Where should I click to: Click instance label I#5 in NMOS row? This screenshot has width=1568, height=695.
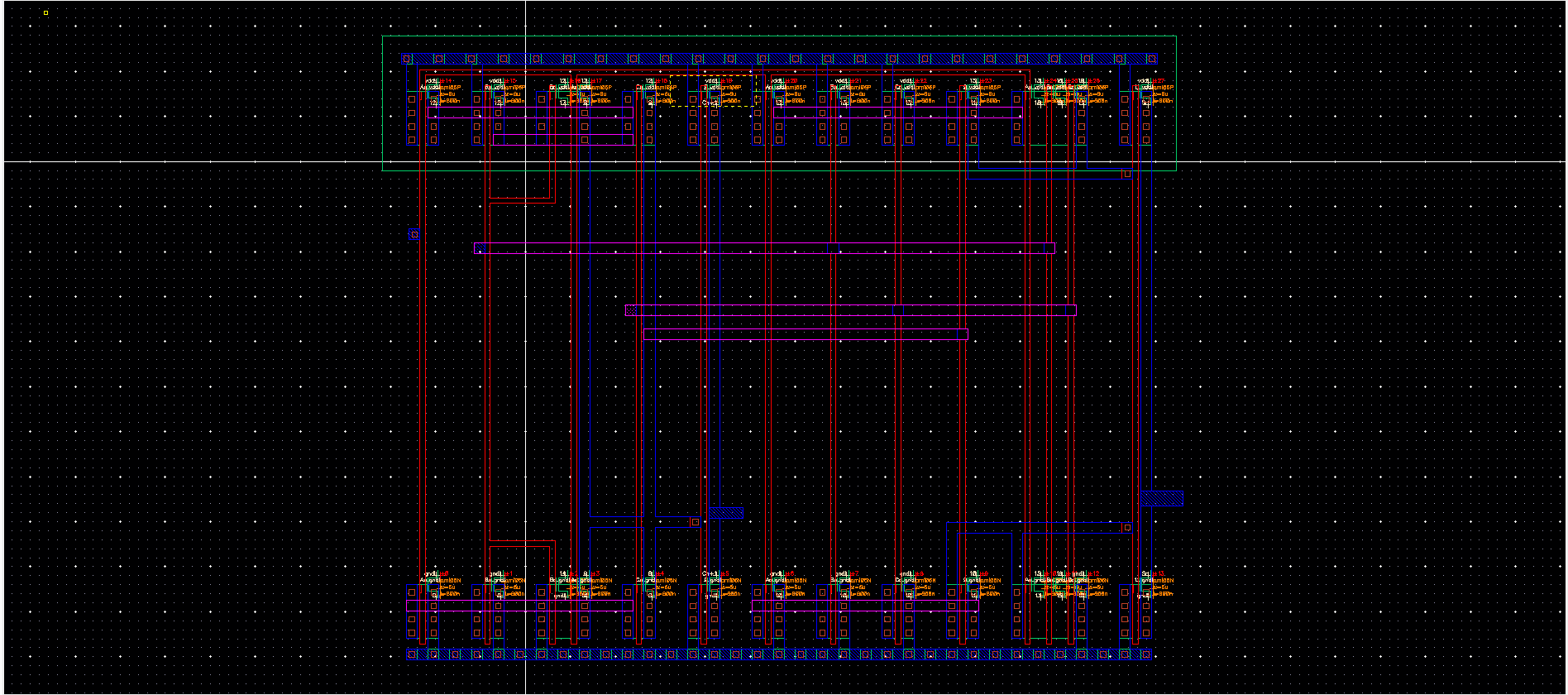coord(725,573)
